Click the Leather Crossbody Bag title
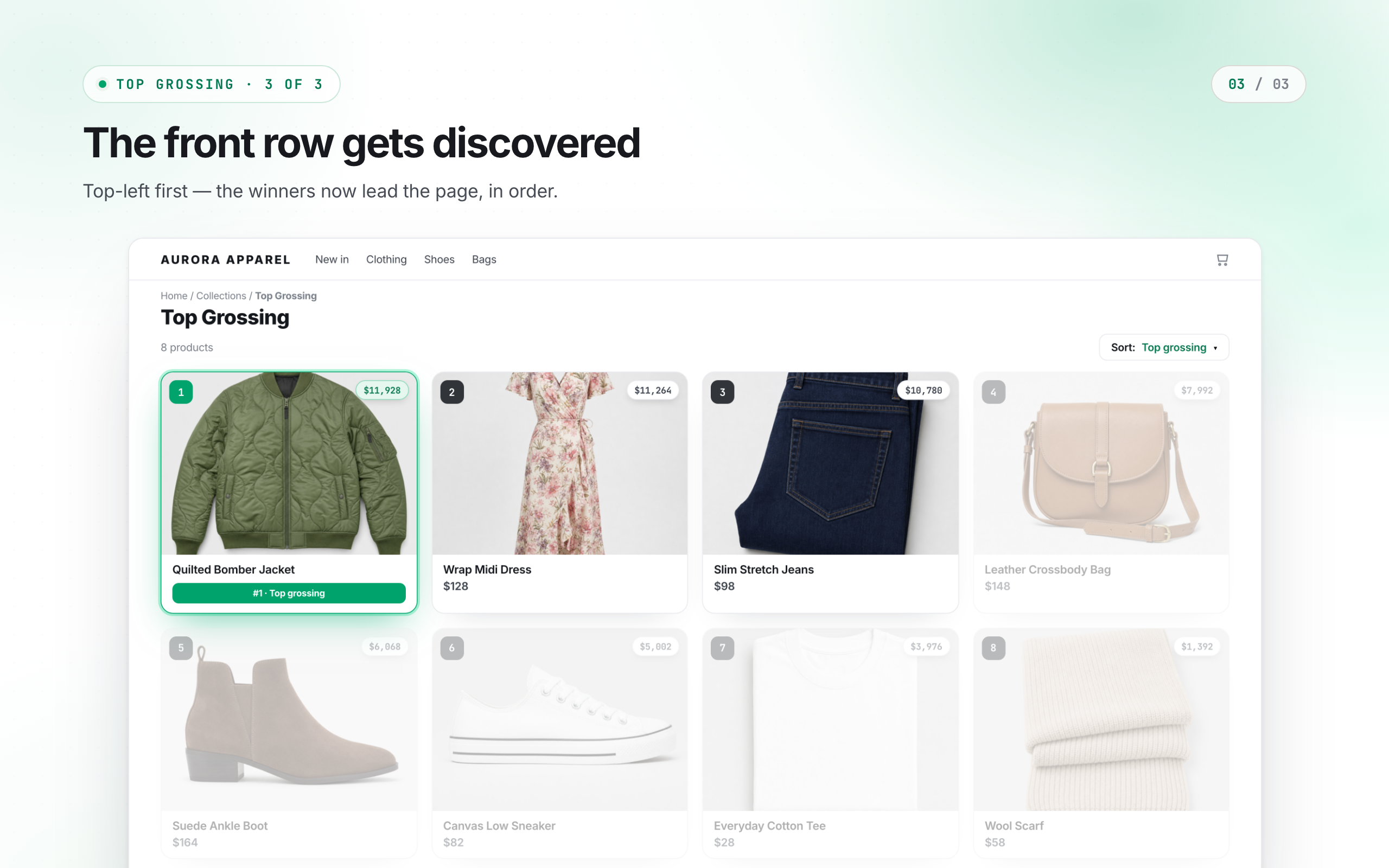This screenshot has height=868, width=1389. 1048,570
